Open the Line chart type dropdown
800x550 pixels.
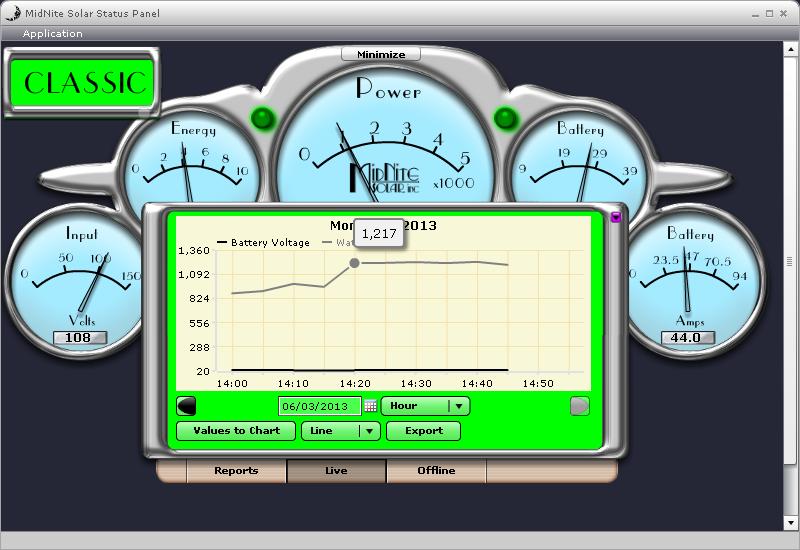[x=340, y=431]
